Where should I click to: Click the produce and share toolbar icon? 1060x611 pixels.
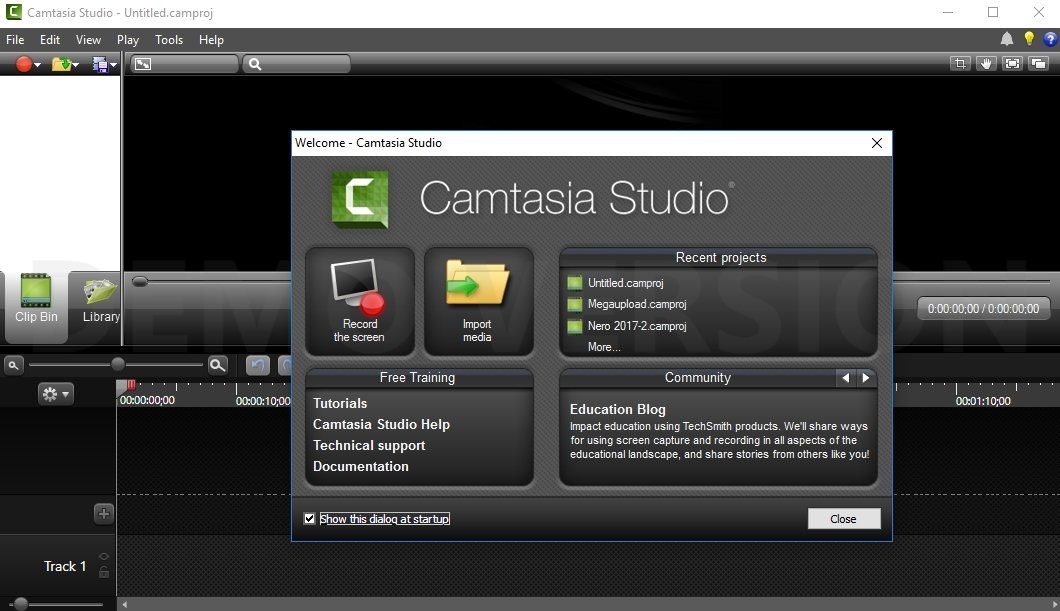98,63
